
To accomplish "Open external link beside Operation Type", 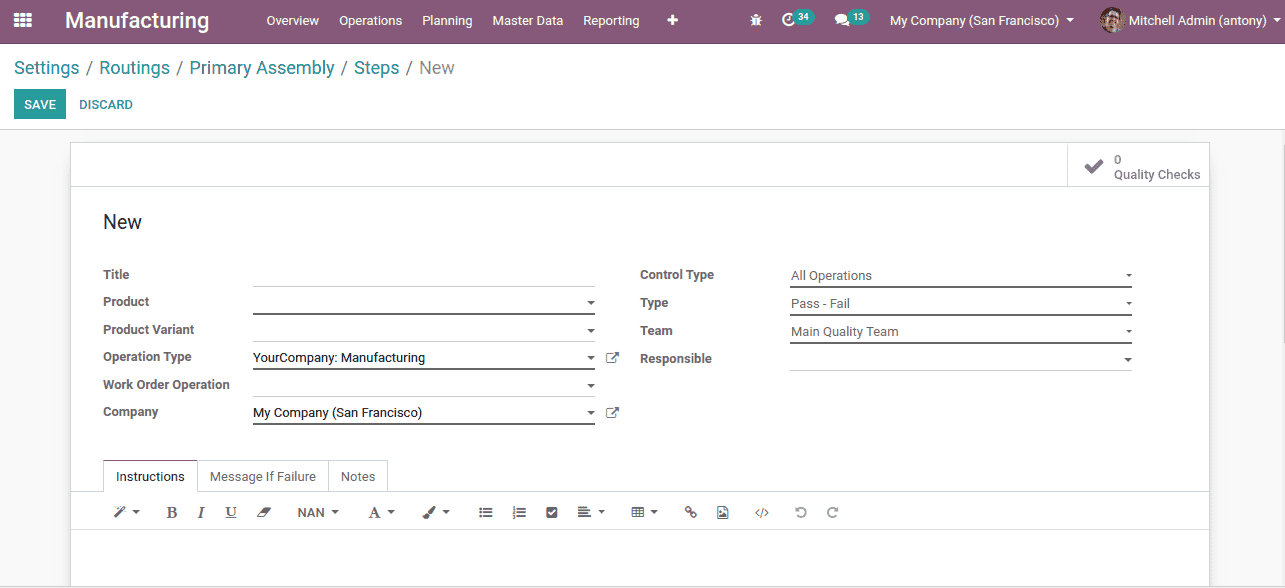I will tap(613, 358).
